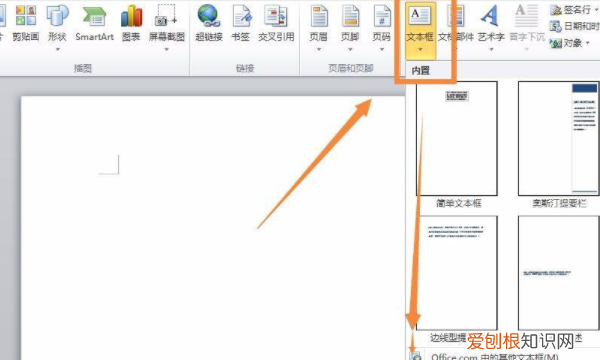Insert a Signature Line (签名行)
The height and width of the screenshot is (360, 600).
pos(571,10)
